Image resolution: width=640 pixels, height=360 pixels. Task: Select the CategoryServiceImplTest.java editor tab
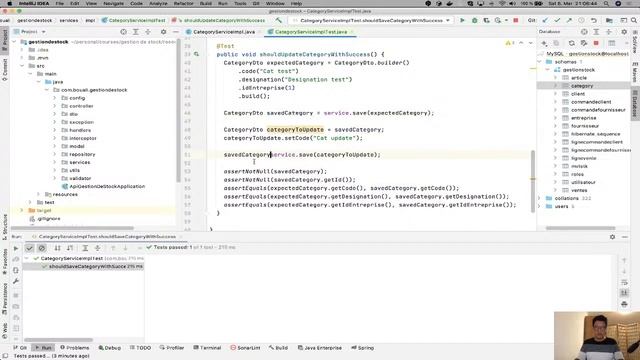[311, 32]
